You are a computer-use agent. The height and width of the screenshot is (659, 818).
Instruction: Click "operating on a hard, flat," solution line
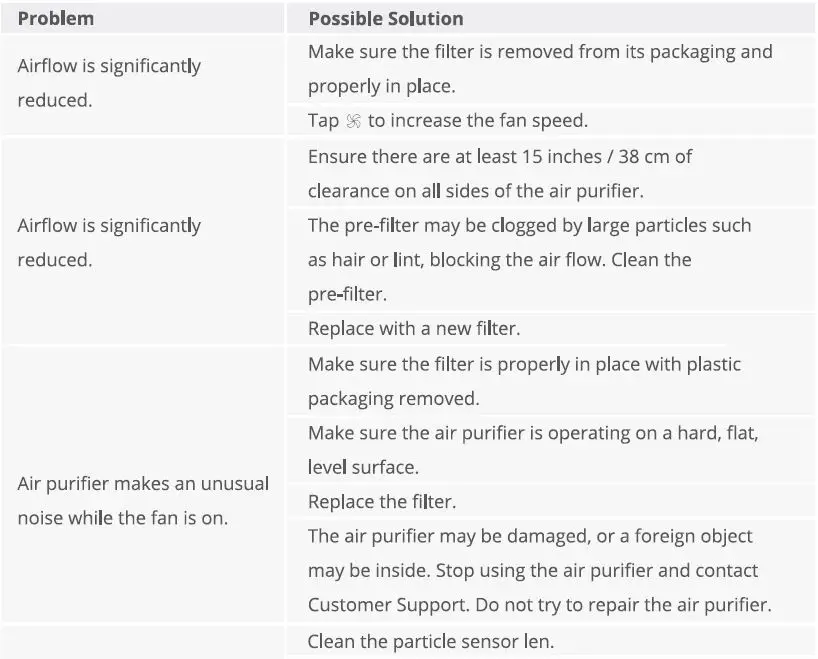tap(539, 432)
